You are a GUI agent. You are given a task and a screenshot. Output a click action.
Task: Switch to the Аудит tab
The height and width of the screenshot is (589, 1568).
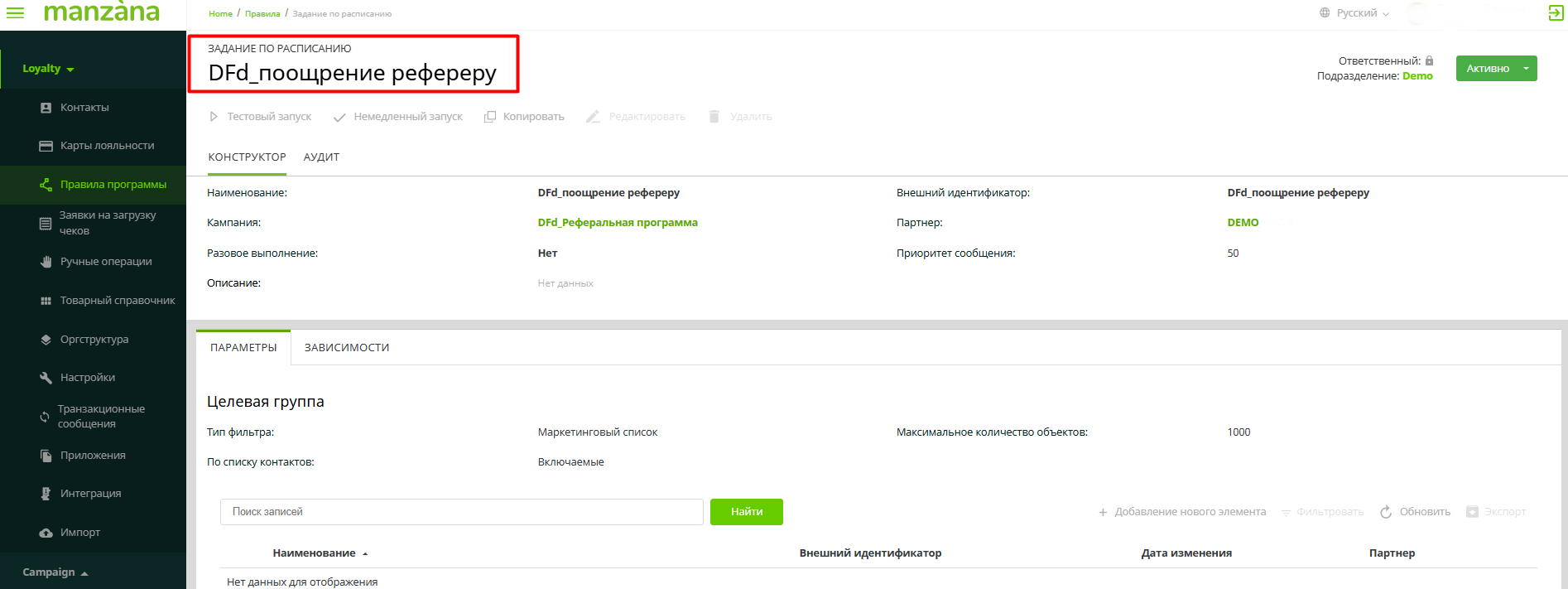[x=321, y=157]
